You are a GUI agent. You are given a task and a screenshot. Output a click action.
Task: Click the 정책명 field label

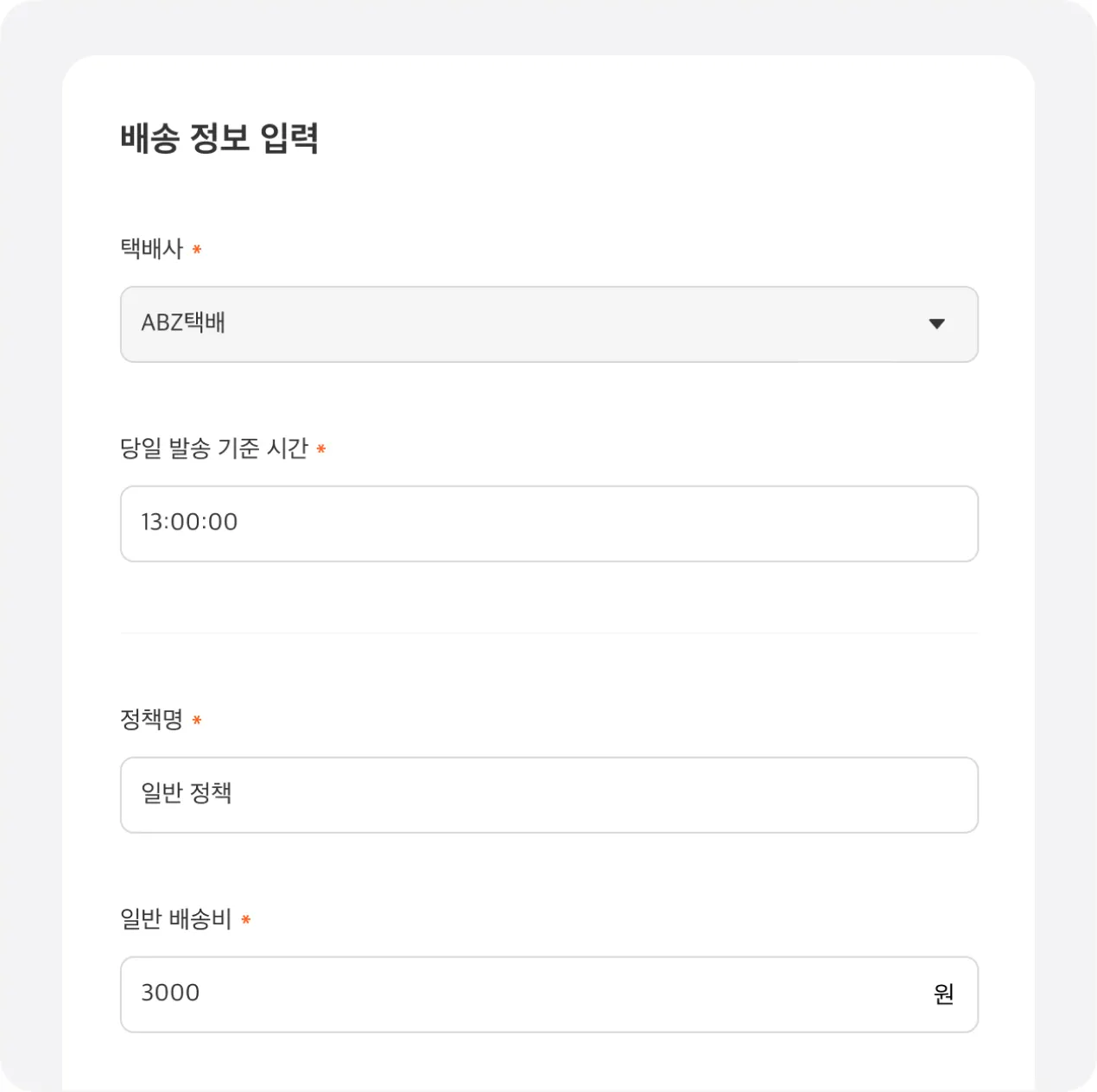(x=152, y=720)
